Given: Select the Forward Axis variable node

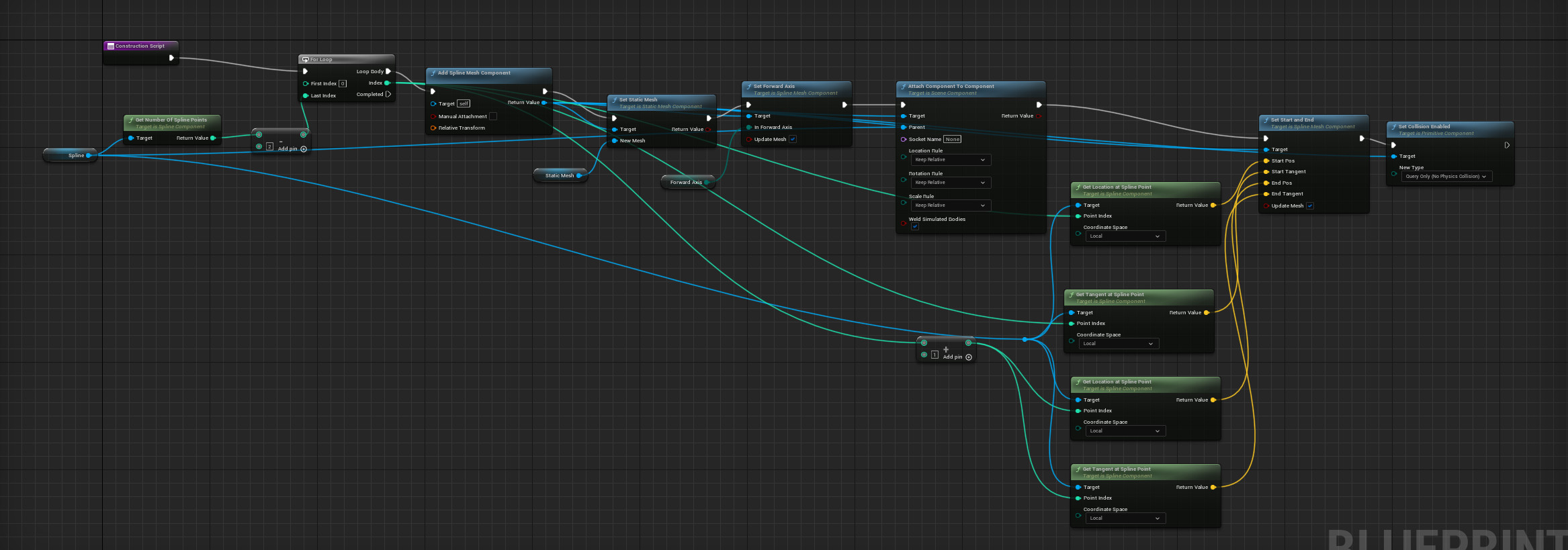Looking at the screenshot, I should 687,182.
